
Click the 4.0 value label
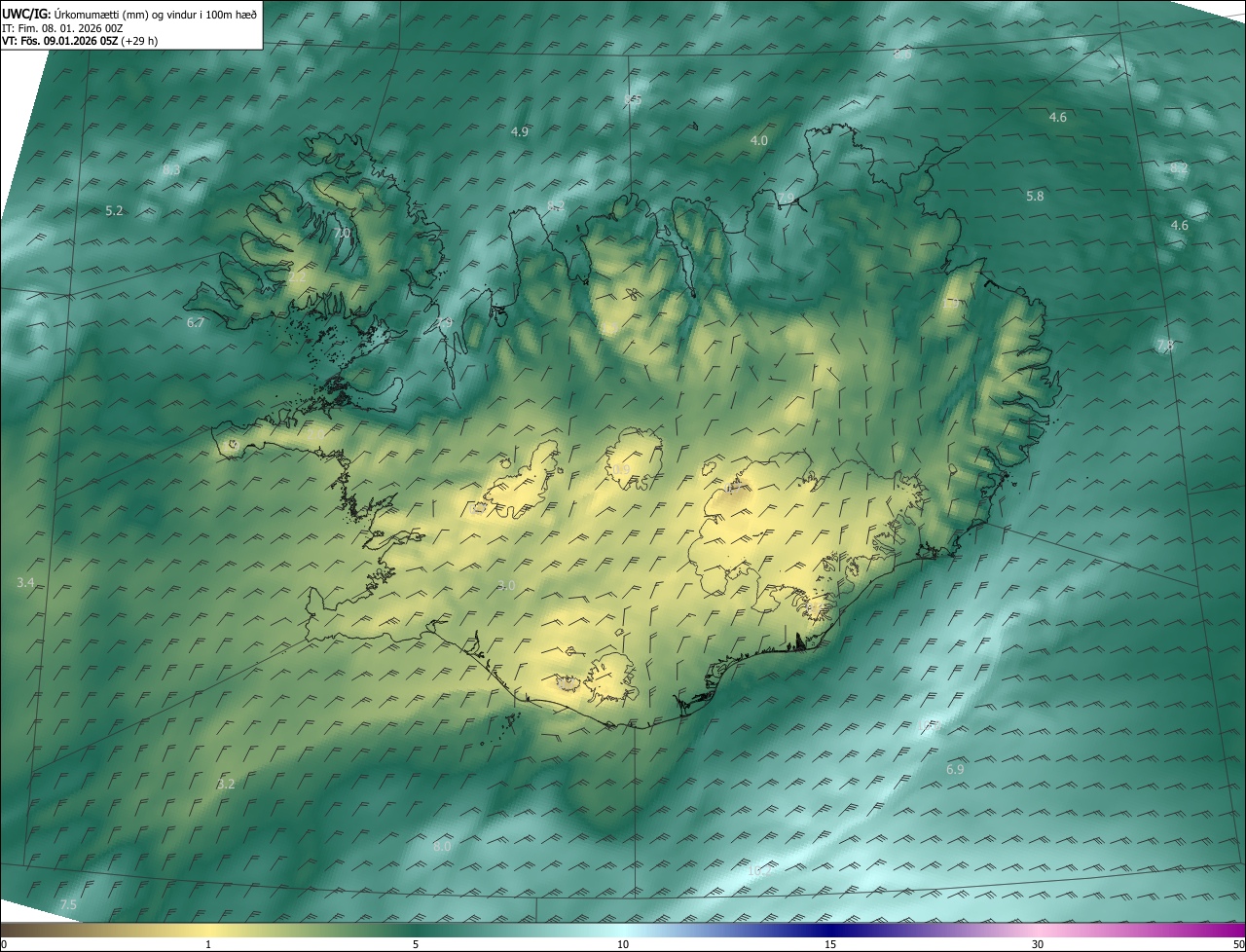(x=758, y=140)
